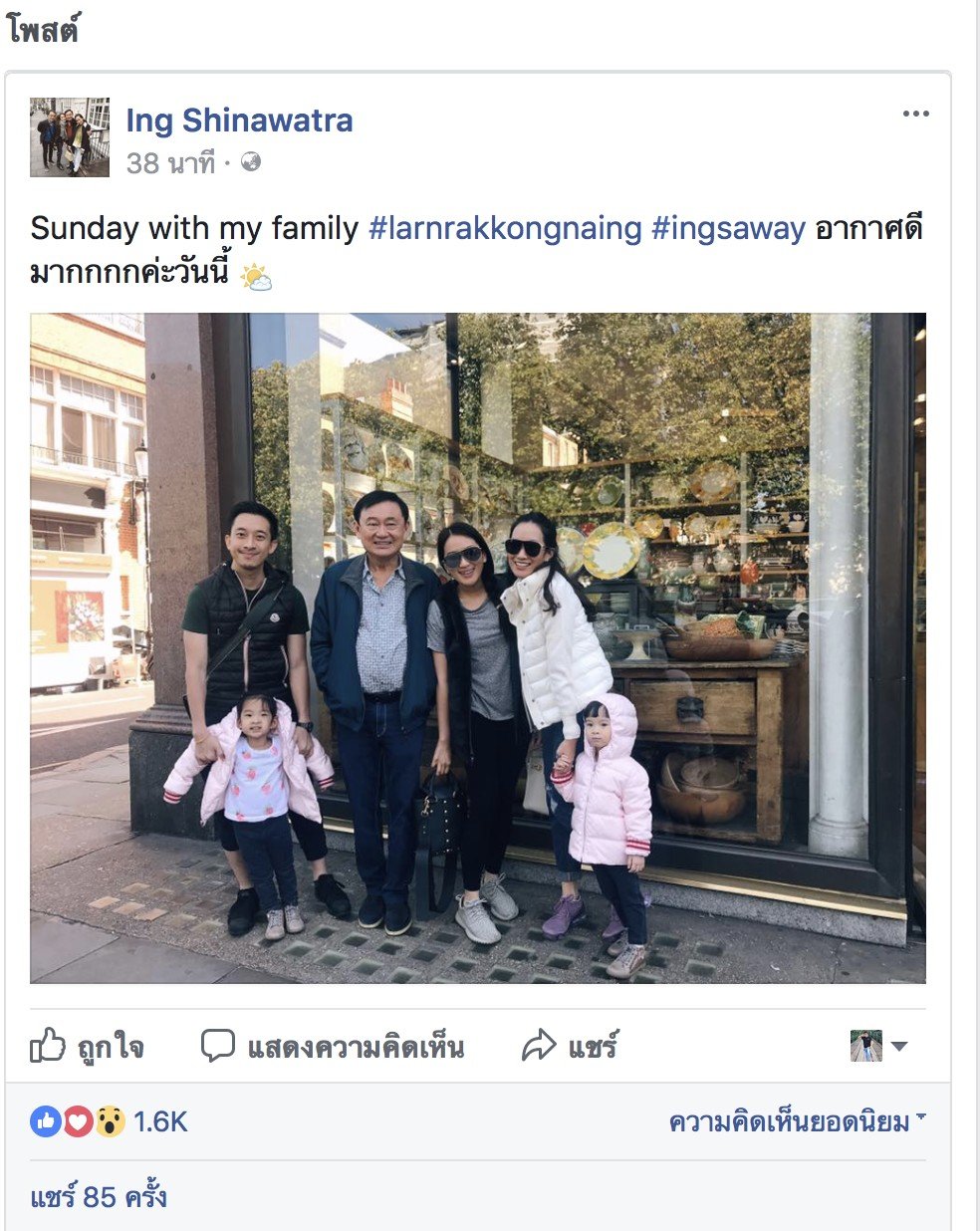The width and height of the screenshot is (980, 1231).
Task: Open the family photo in the post
Action: coord(478,648)
